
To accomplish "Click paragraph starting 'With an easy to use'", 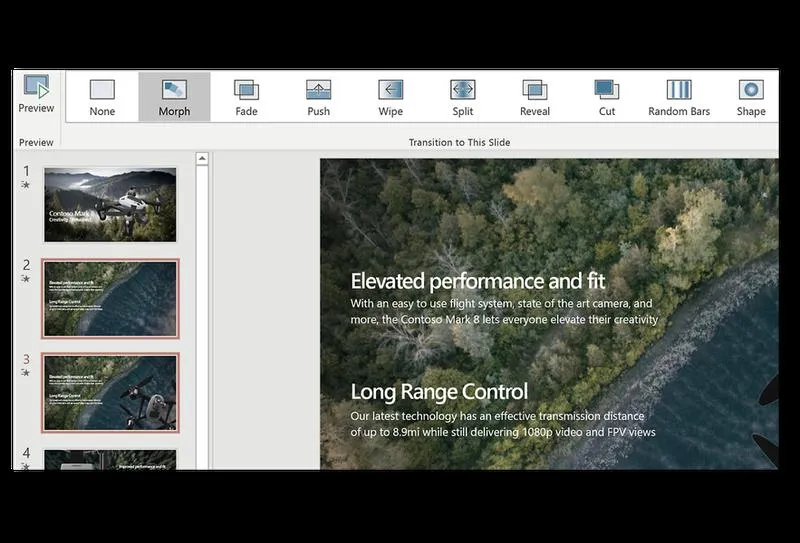I will [504, 311].
